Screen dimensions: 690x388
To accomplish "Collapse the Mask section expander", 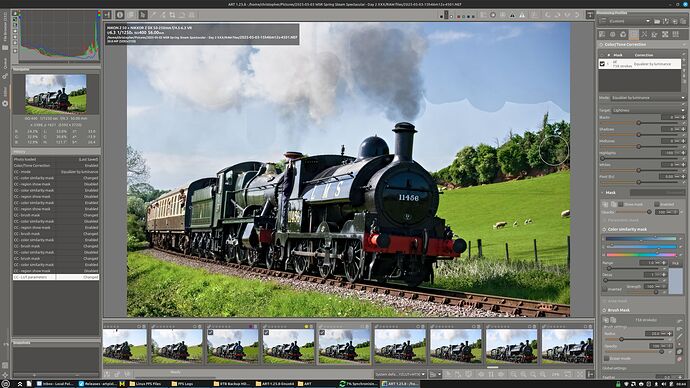I will click(602, 193).
